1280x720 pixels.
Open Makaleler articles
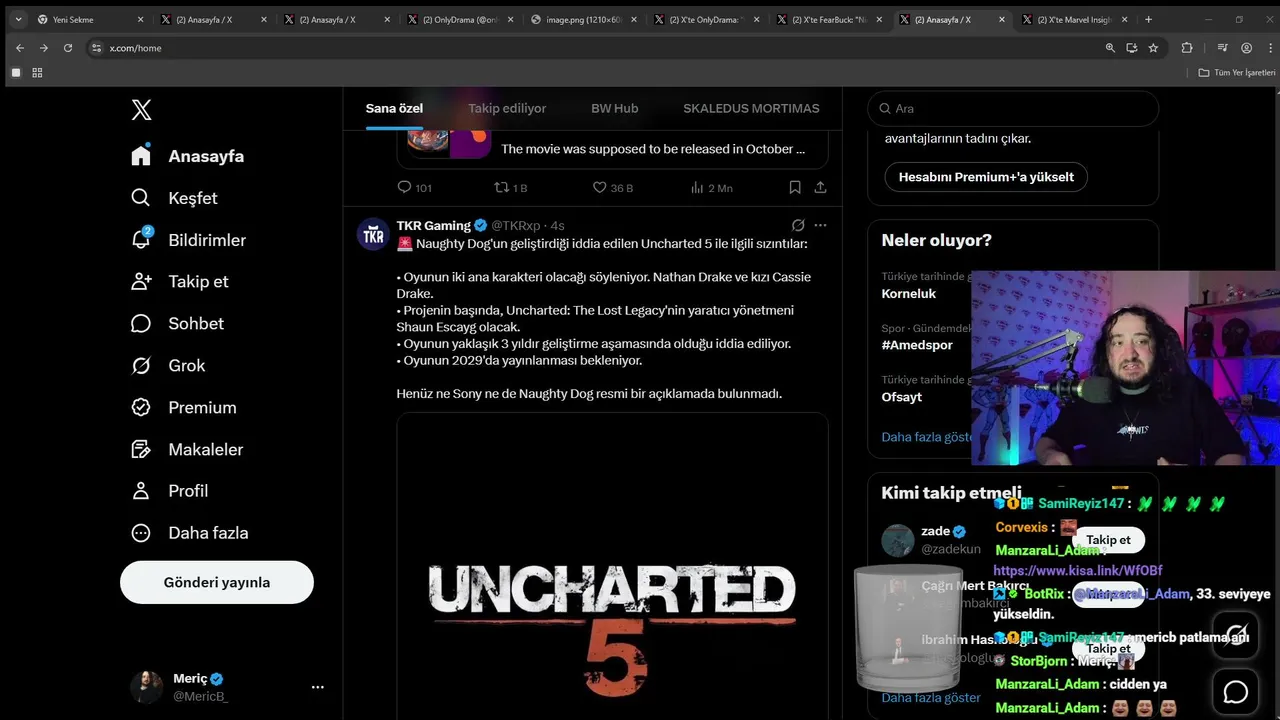click(187, 449)
